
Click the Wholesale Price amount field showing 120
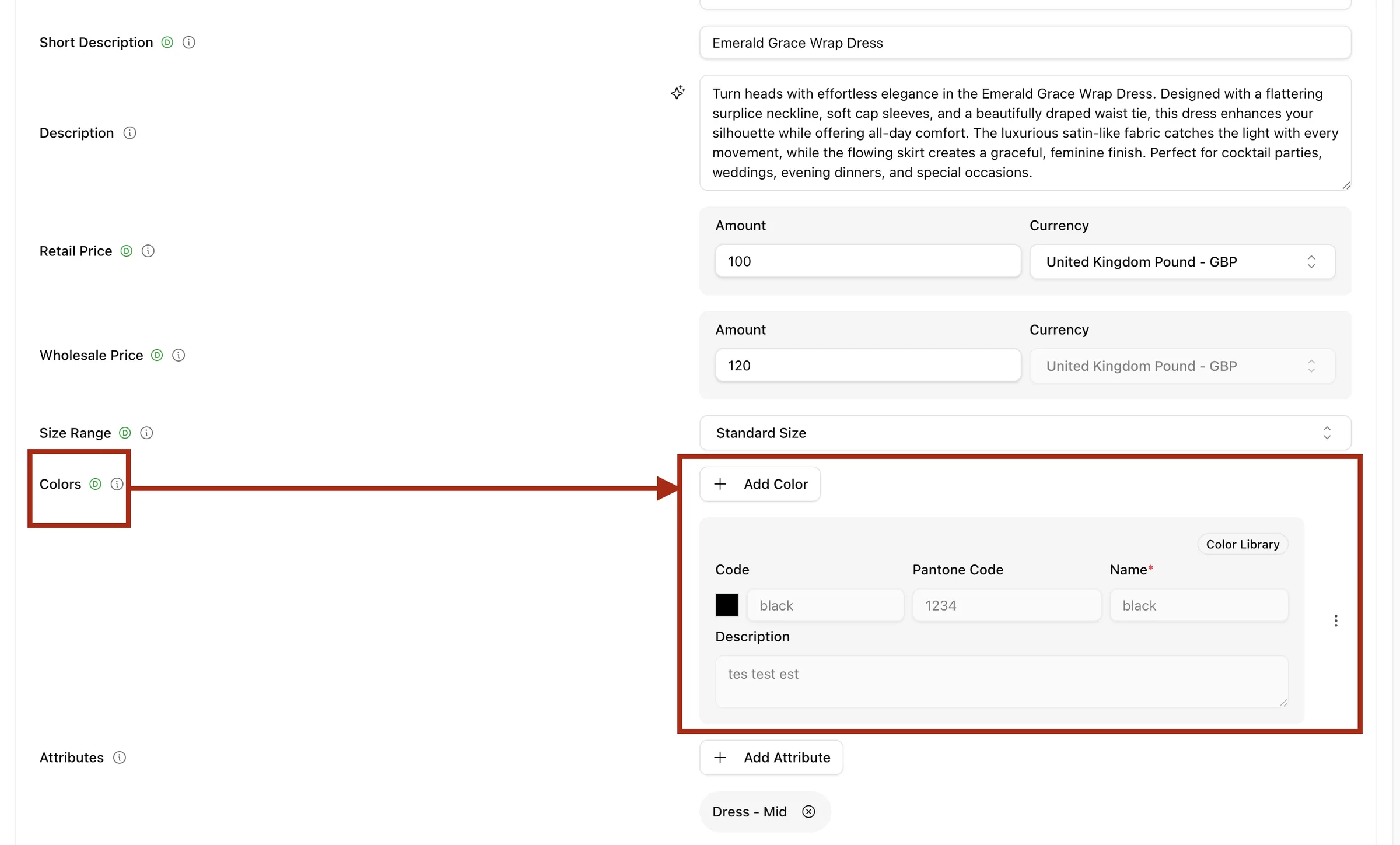[x=868, y=365]
